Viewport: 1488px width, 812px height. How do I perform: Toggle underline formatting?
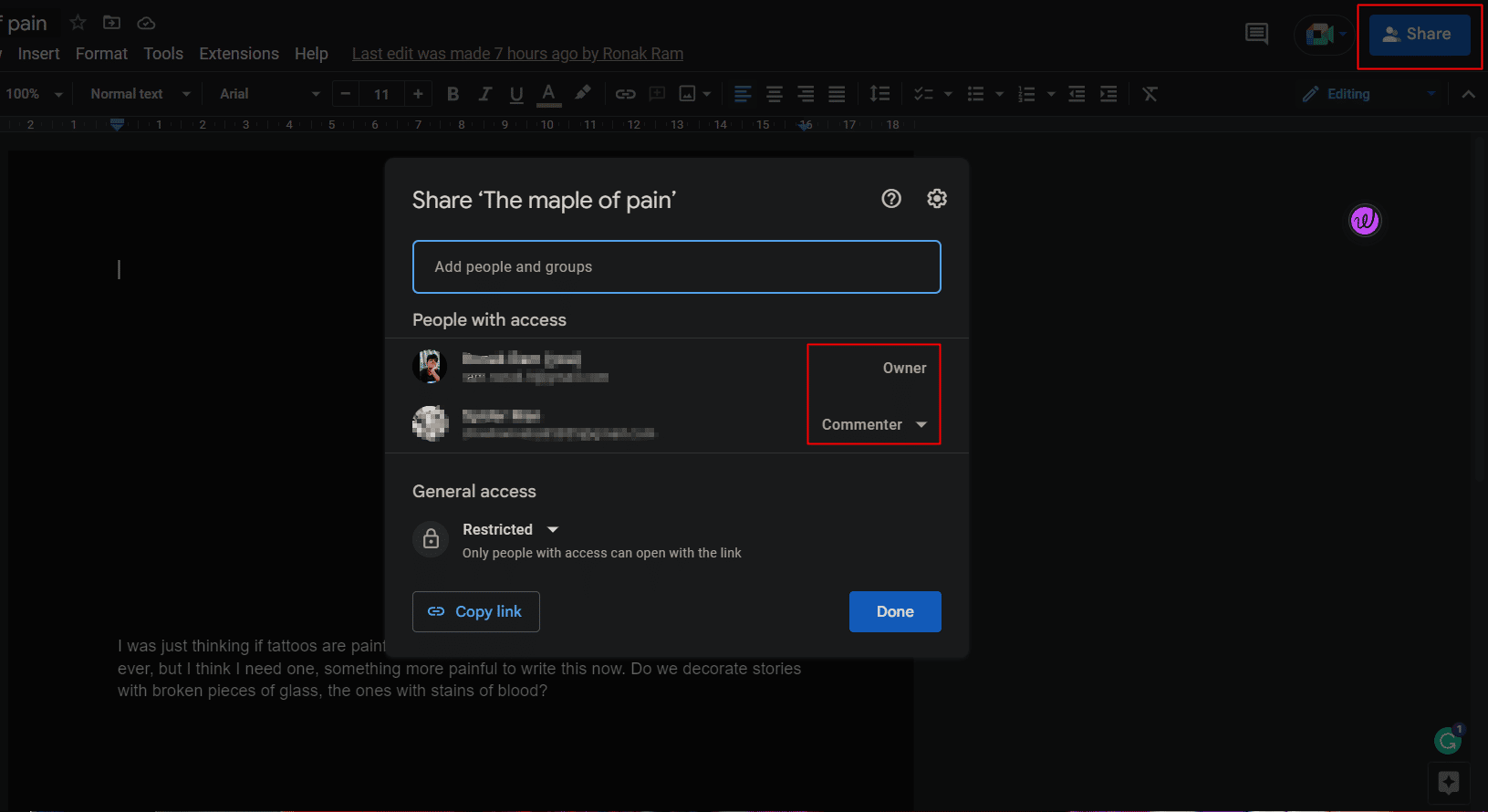point(516,94)
